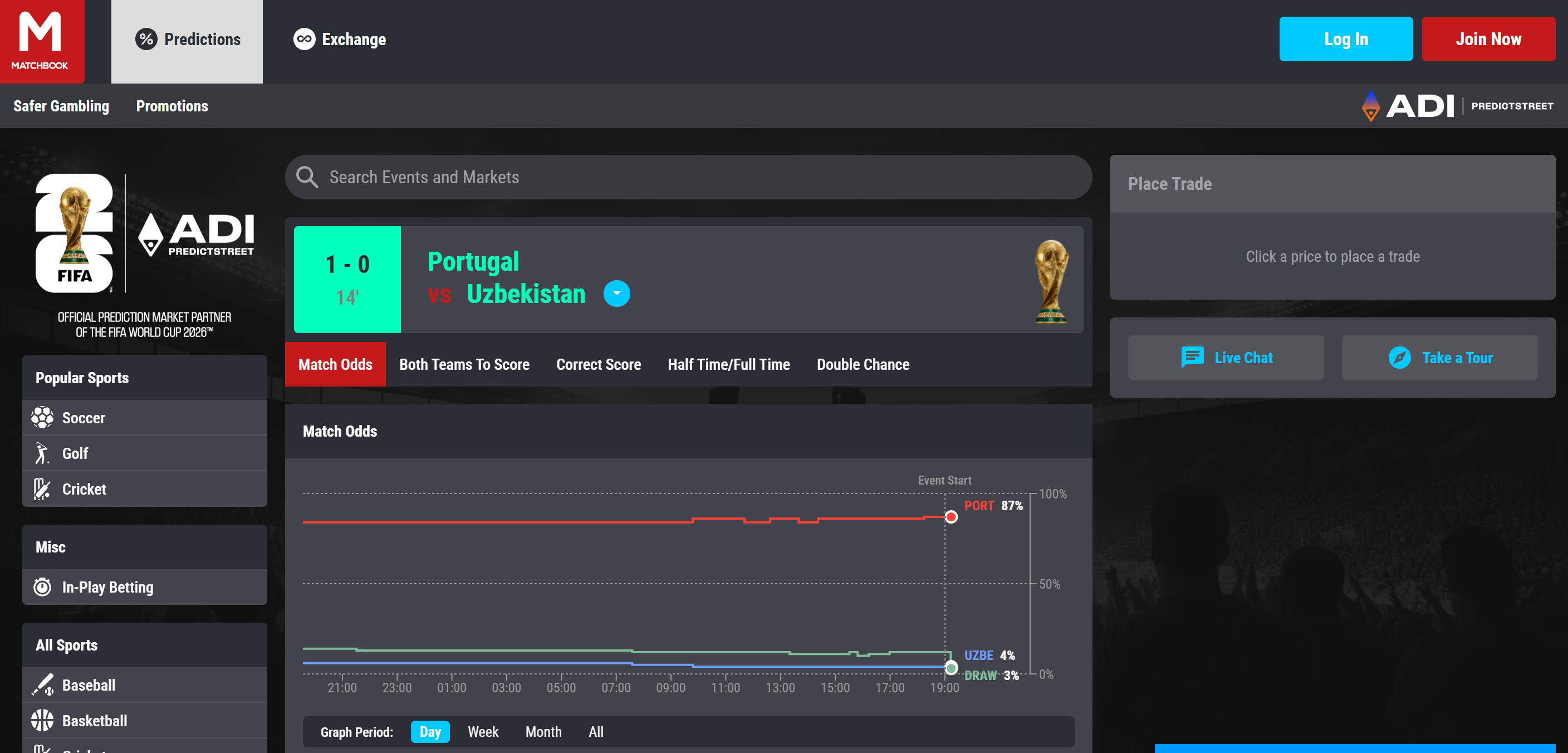Click the Uzbekistan team name

click(526, 294)
